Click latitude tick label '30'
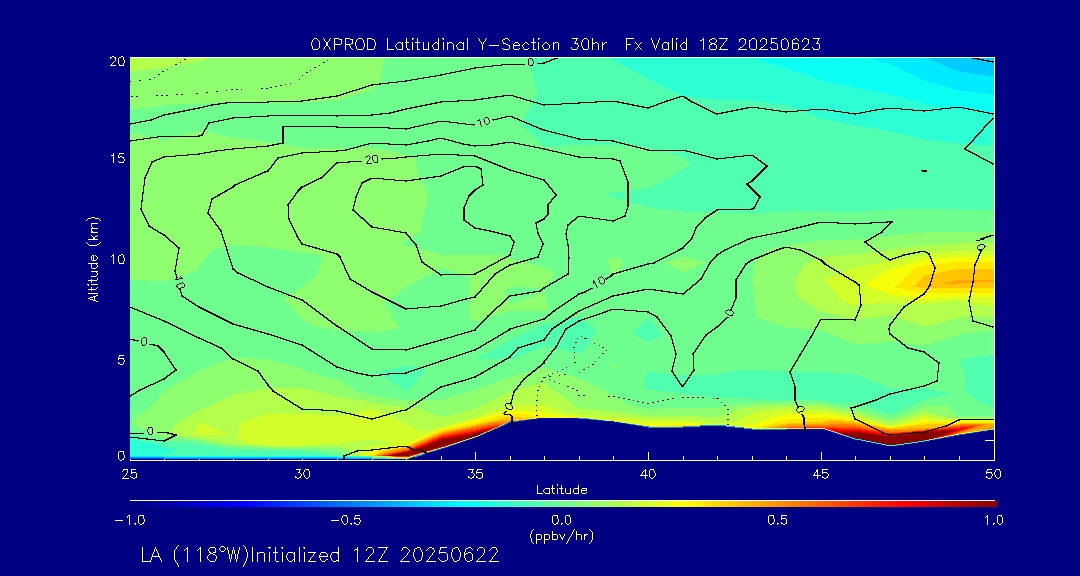 pos(302,474)
